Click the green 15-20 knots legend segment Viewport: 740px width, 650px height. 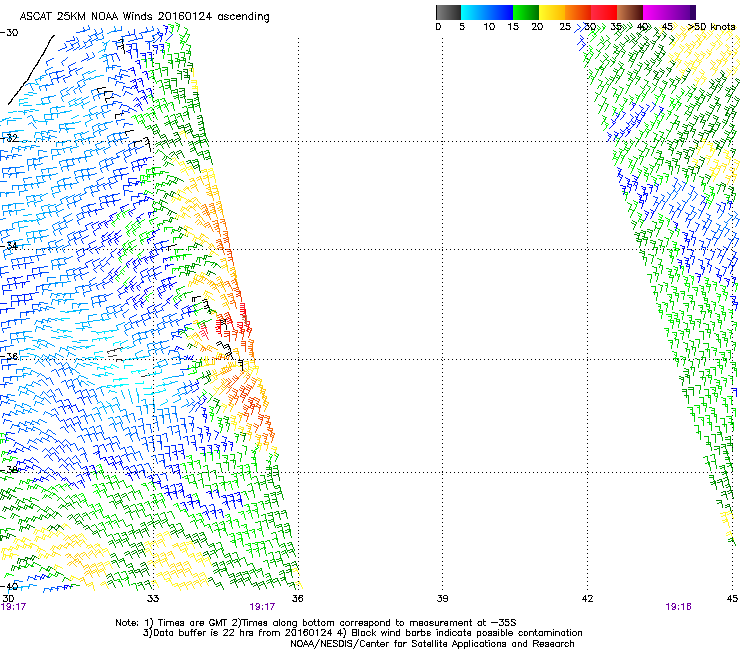point(526,12)
